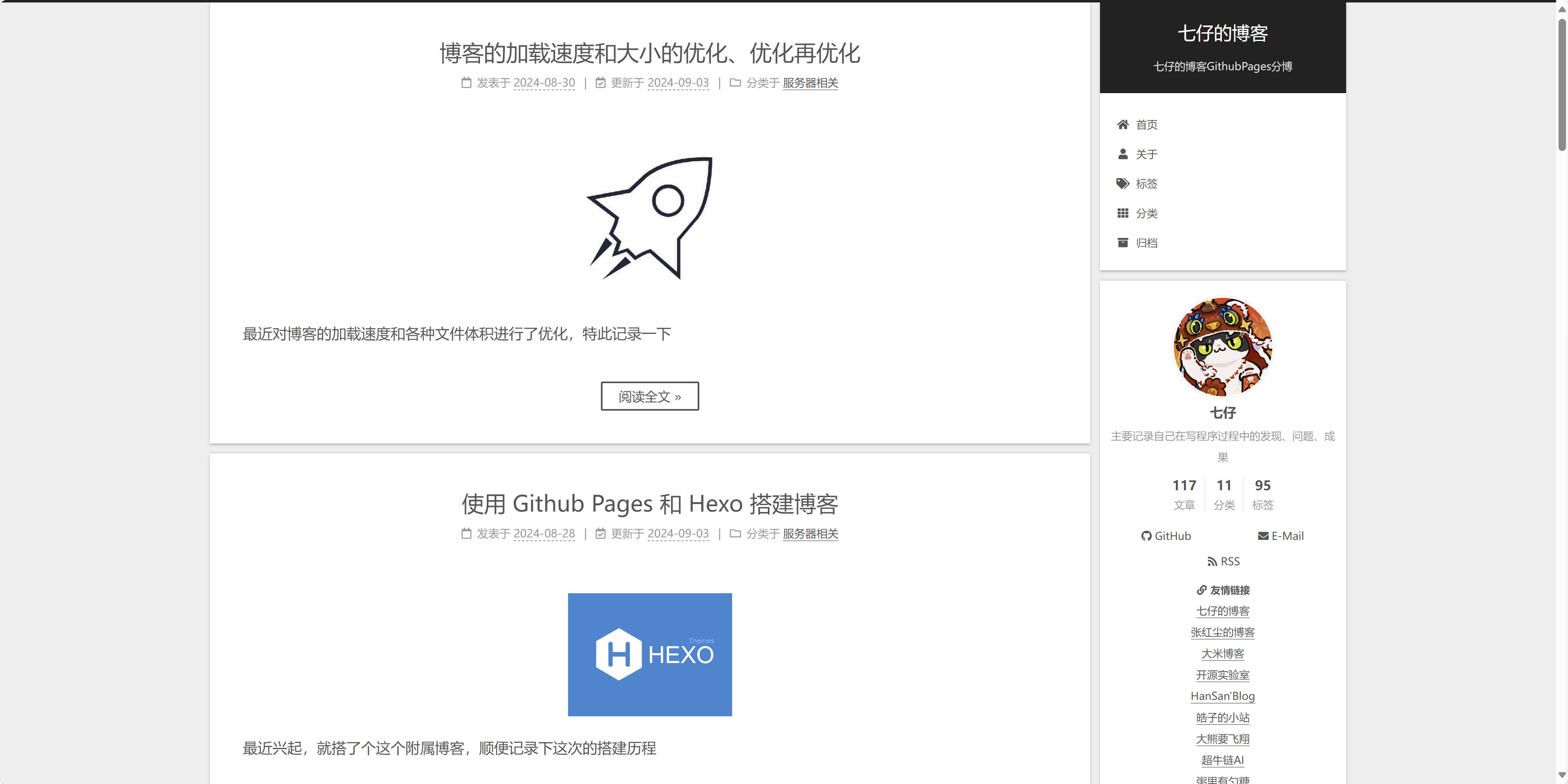Click the grid icon next to 分类
This screenshot has height=784, width=1568.
(x=1123, y=213)
